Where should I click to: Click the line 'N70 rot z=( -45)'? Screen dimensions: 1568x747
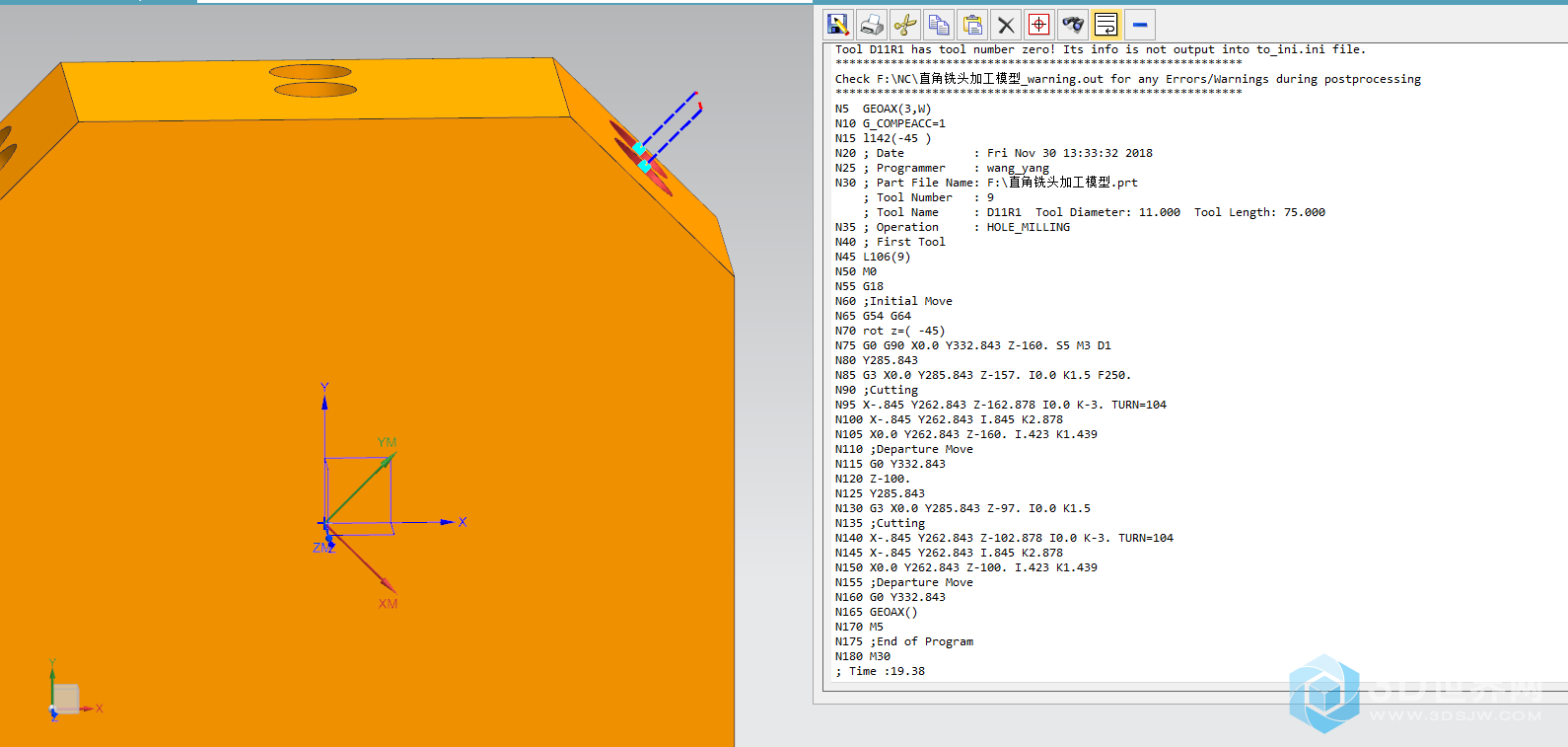click(x=890, y=331)
